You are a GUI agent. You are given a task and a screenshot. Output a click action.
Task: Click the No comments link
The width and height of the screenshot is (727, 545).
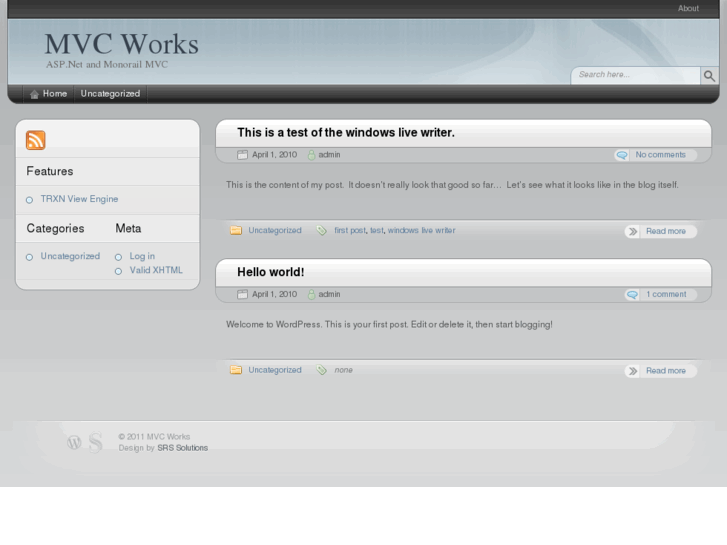pos(660,155)
